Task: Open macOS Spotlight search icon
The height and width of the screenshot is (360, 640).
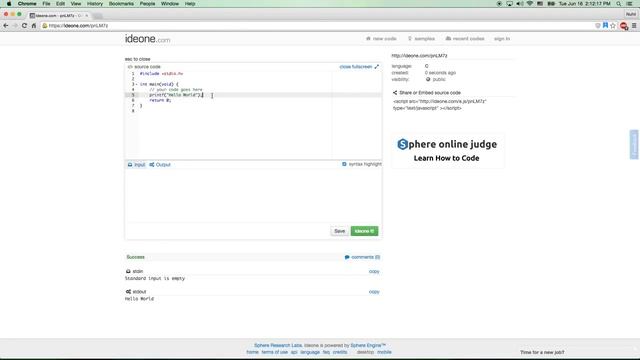Action: (619, 4)
